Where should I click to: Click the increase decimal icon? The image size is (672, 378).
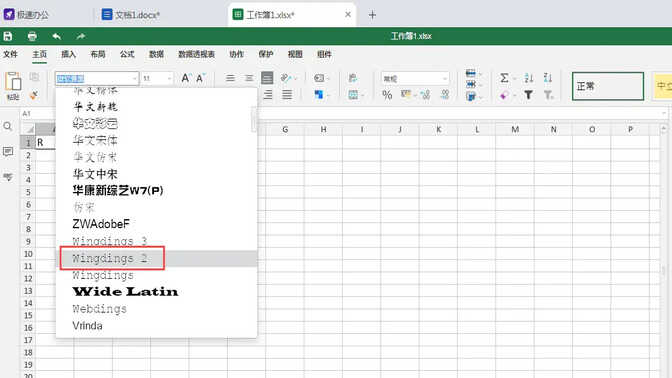[x=425, y=95]
